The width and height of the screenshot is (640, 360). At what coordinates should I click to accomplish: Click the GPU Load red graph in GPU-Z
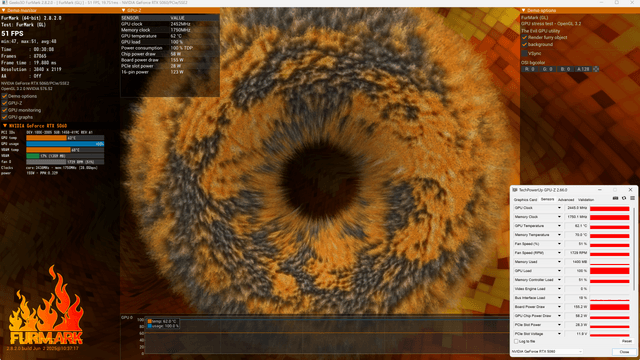[609, 271]
